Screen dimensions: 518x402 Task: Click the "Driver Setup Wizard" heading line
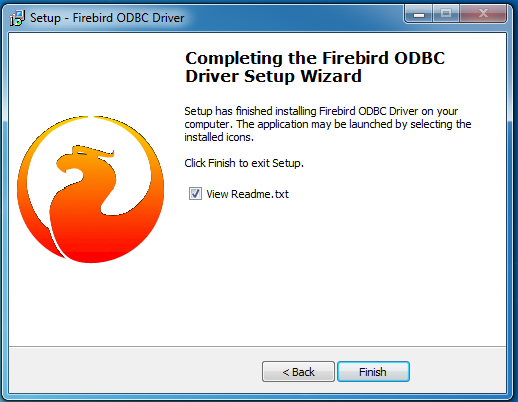click(x=273, y=76)
